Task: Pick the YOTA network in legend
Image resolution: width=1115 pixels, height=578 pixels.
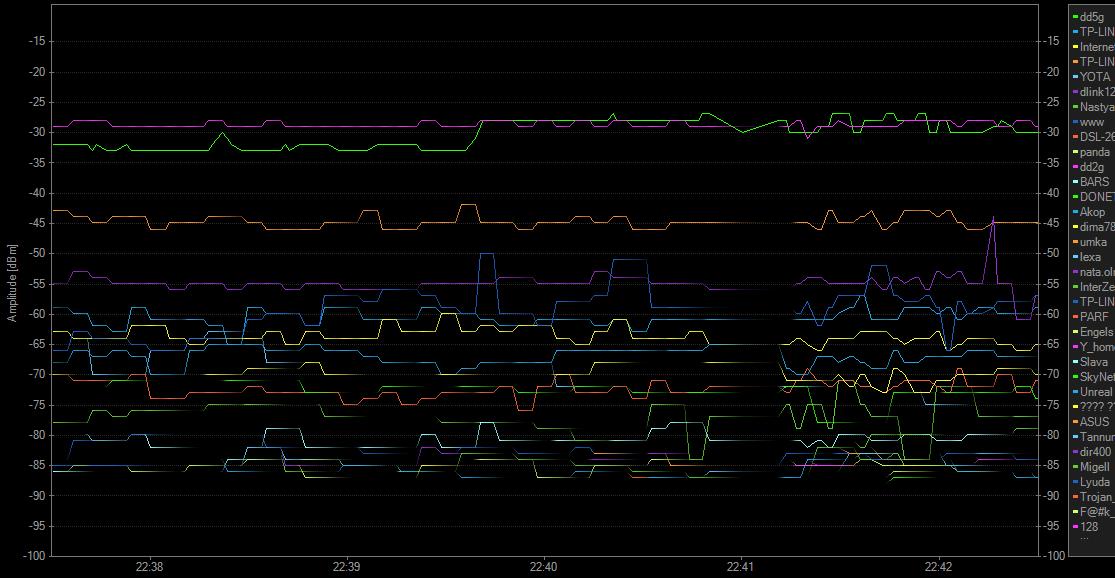Action: 1092,76
